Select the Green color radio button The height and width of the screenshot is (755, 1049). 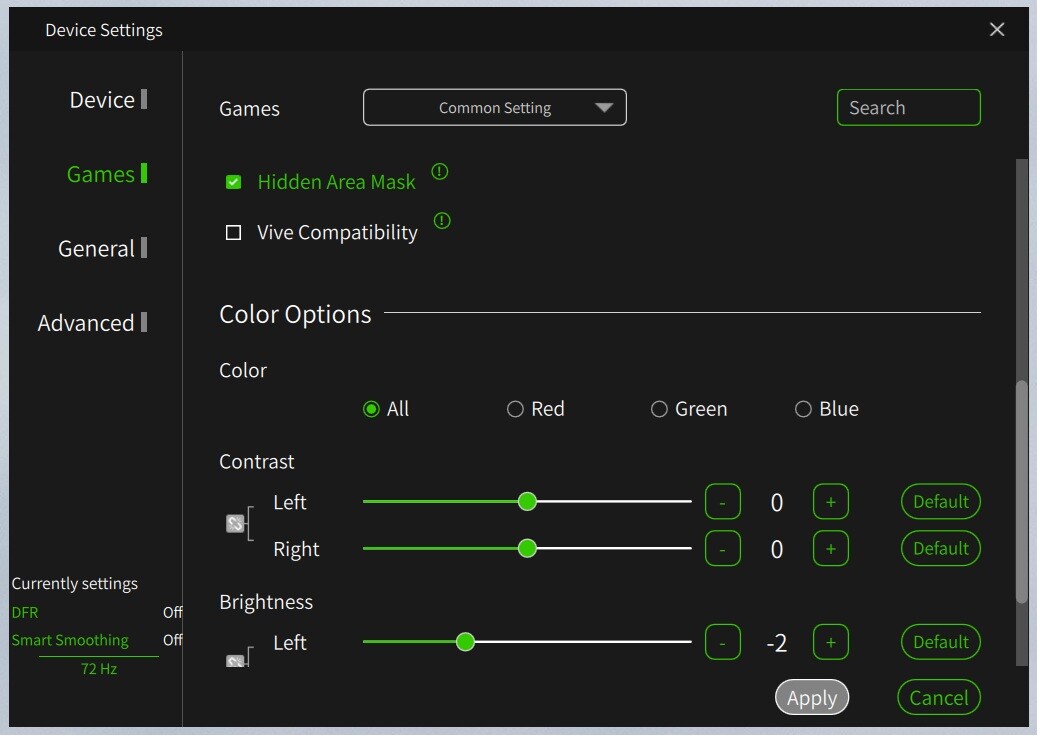[x=659, y=409]
